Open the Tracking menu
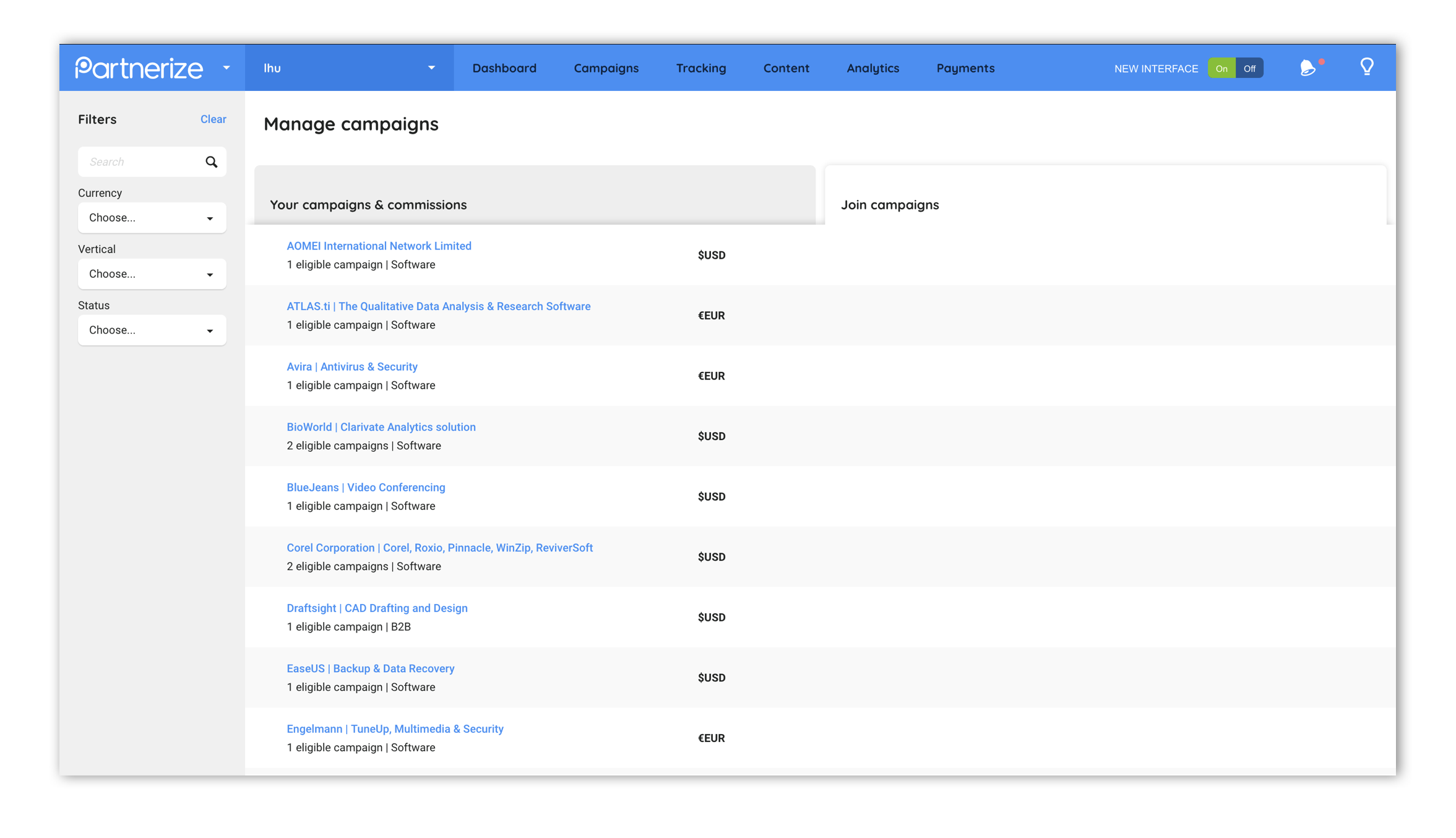Image resolution: width=1456 pixels, height=838 pixels. pyautogui.click(x=701, y=68)
